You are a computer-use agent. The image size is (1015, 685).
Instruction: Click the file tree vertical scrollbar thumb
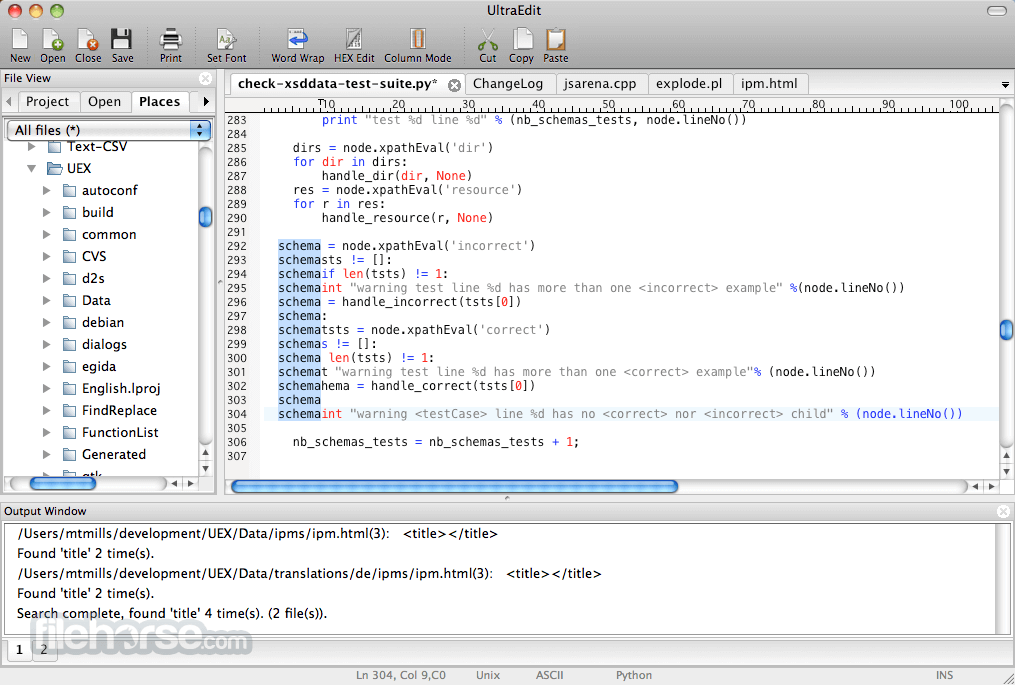205,217
